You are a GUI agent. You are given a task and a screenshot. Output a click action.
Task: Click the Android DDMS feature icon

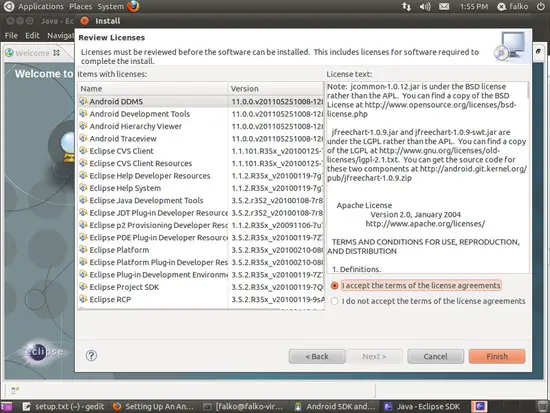83,101
